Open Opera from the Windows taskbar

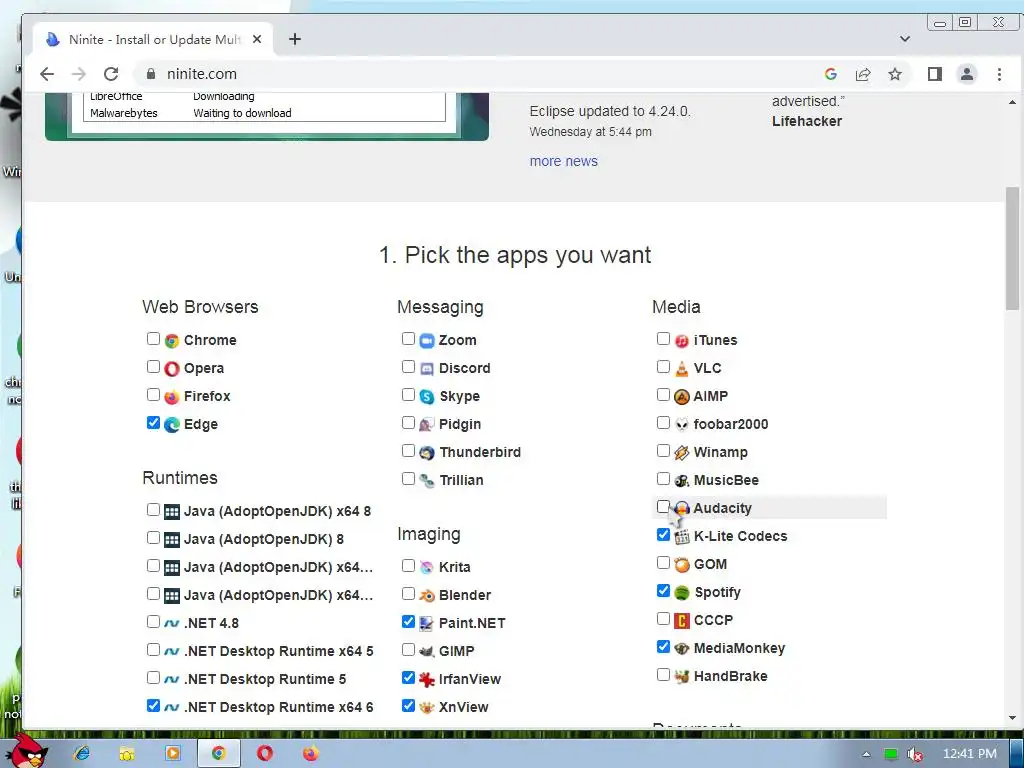pos(264,754)
